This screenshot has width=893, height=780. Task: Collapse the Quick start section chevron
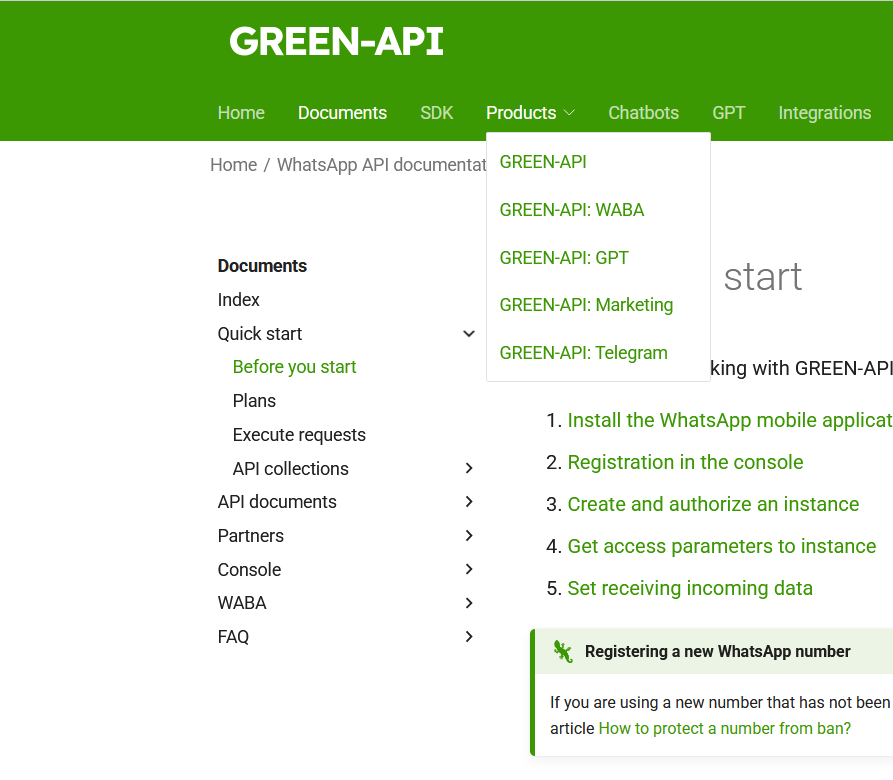469,334
